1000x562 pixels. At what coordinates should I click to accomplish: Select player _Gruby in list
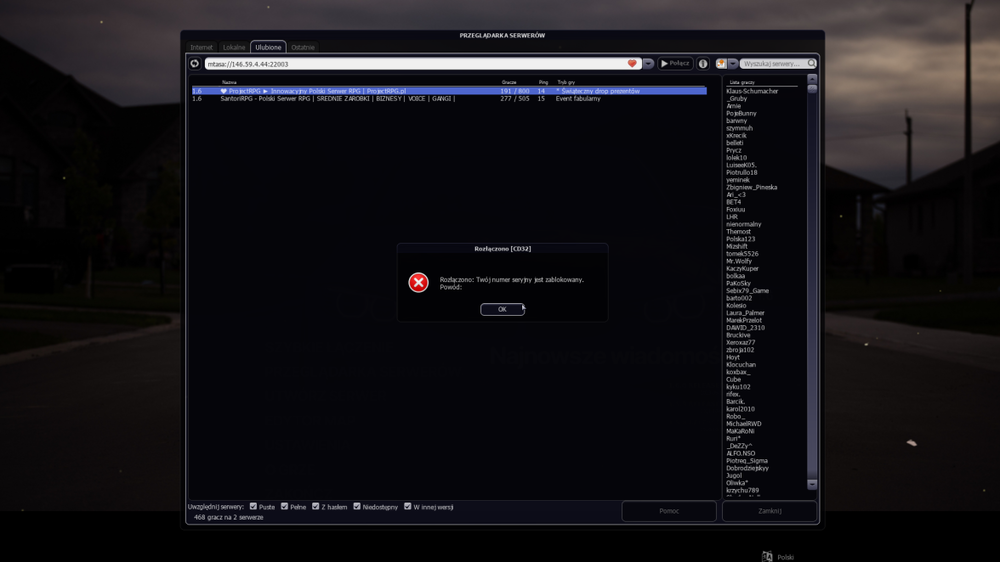click(x=737, y=99)
